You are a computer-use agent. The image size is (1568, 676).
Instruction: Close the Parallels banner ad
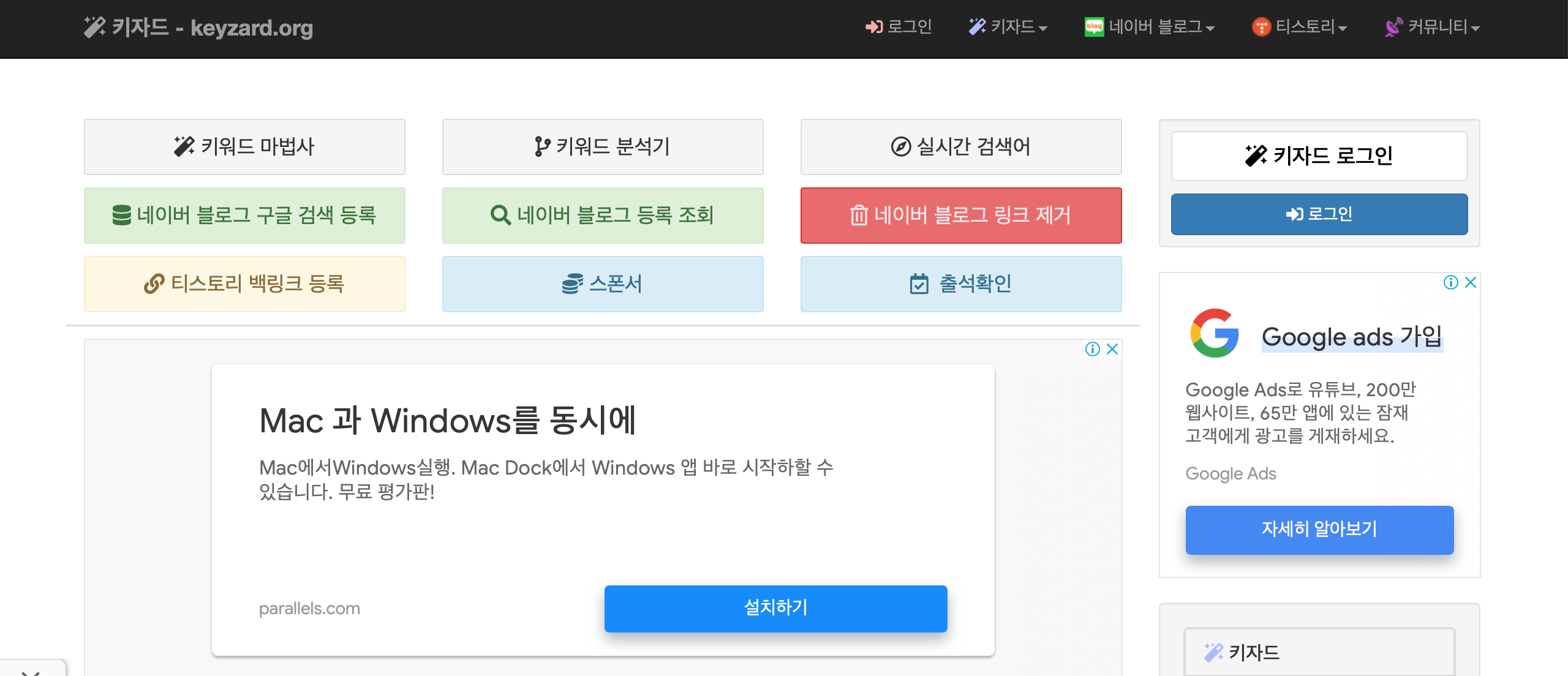point(1112,349)
